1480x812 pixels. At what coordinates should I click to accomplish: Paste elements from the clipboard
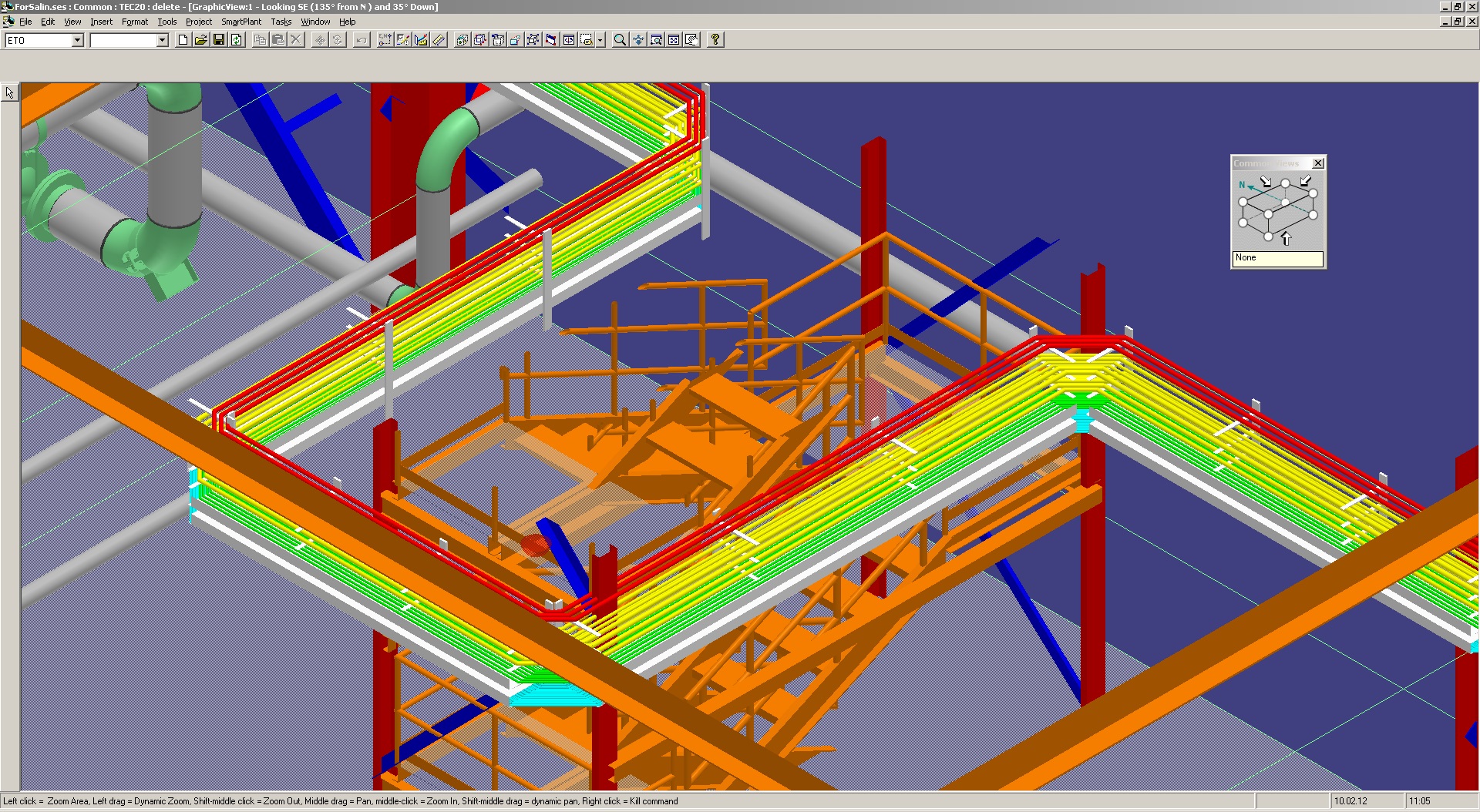point(277,40)
